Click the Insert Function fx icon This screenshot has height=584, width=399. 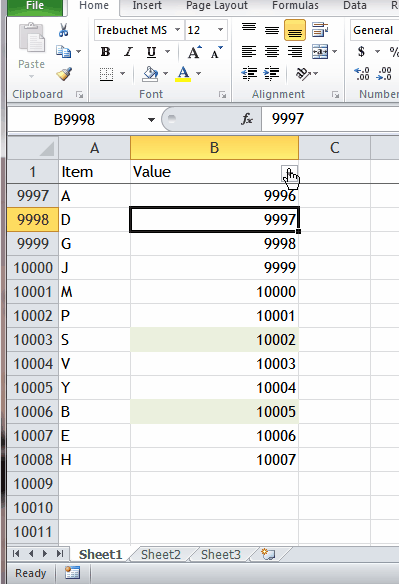[247, 119]
